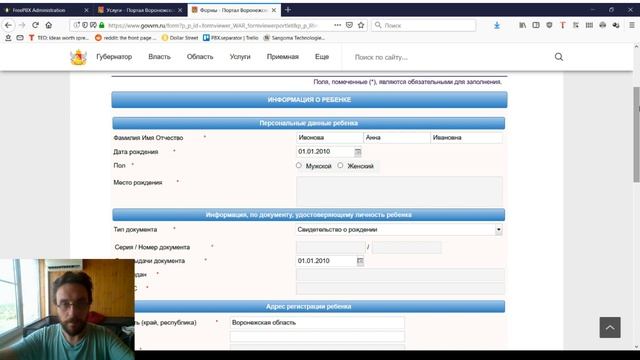The image size is (640, 360).
Task: Toggle the browser sidebar icon
Action: [x=536, y=25]
